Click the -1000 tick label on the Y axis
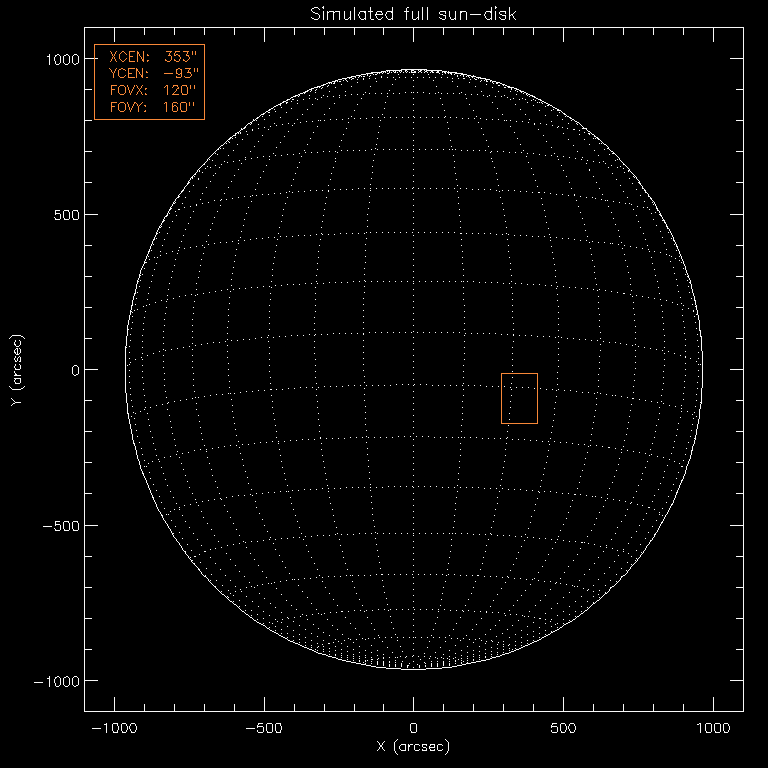 (x=56, y=680)
